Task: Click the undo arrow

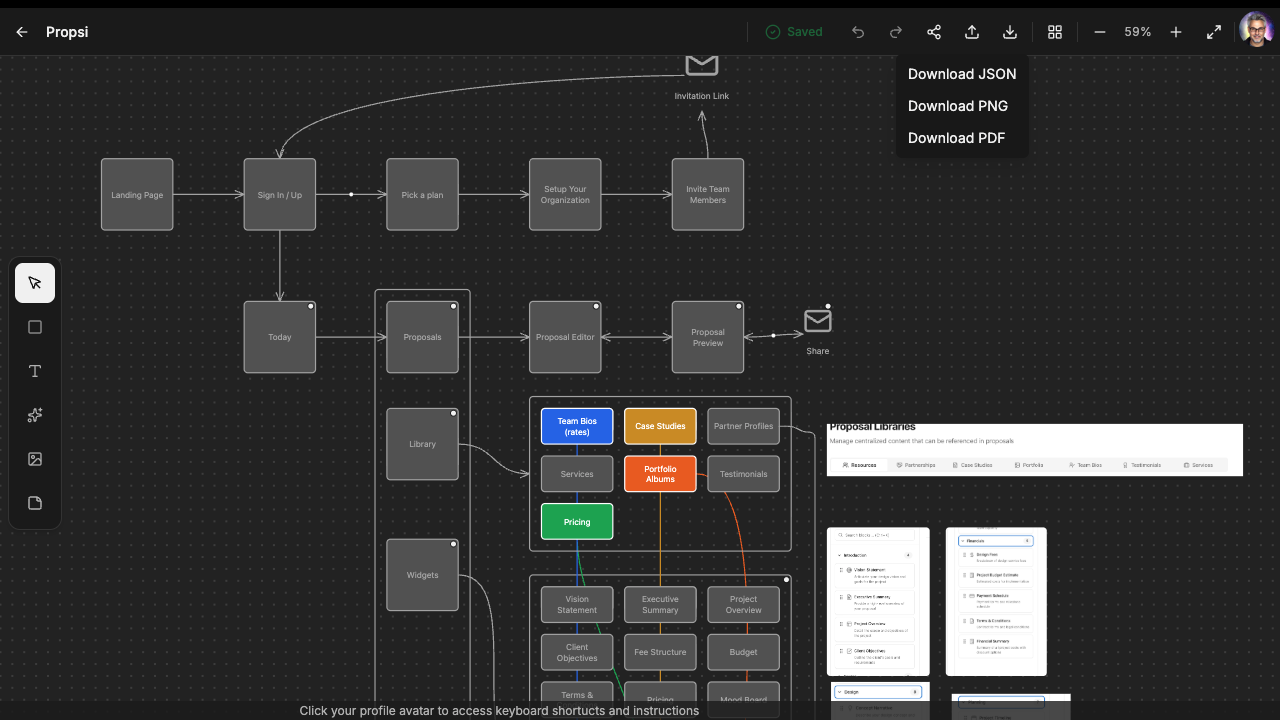Action: (x=858, y=32)
